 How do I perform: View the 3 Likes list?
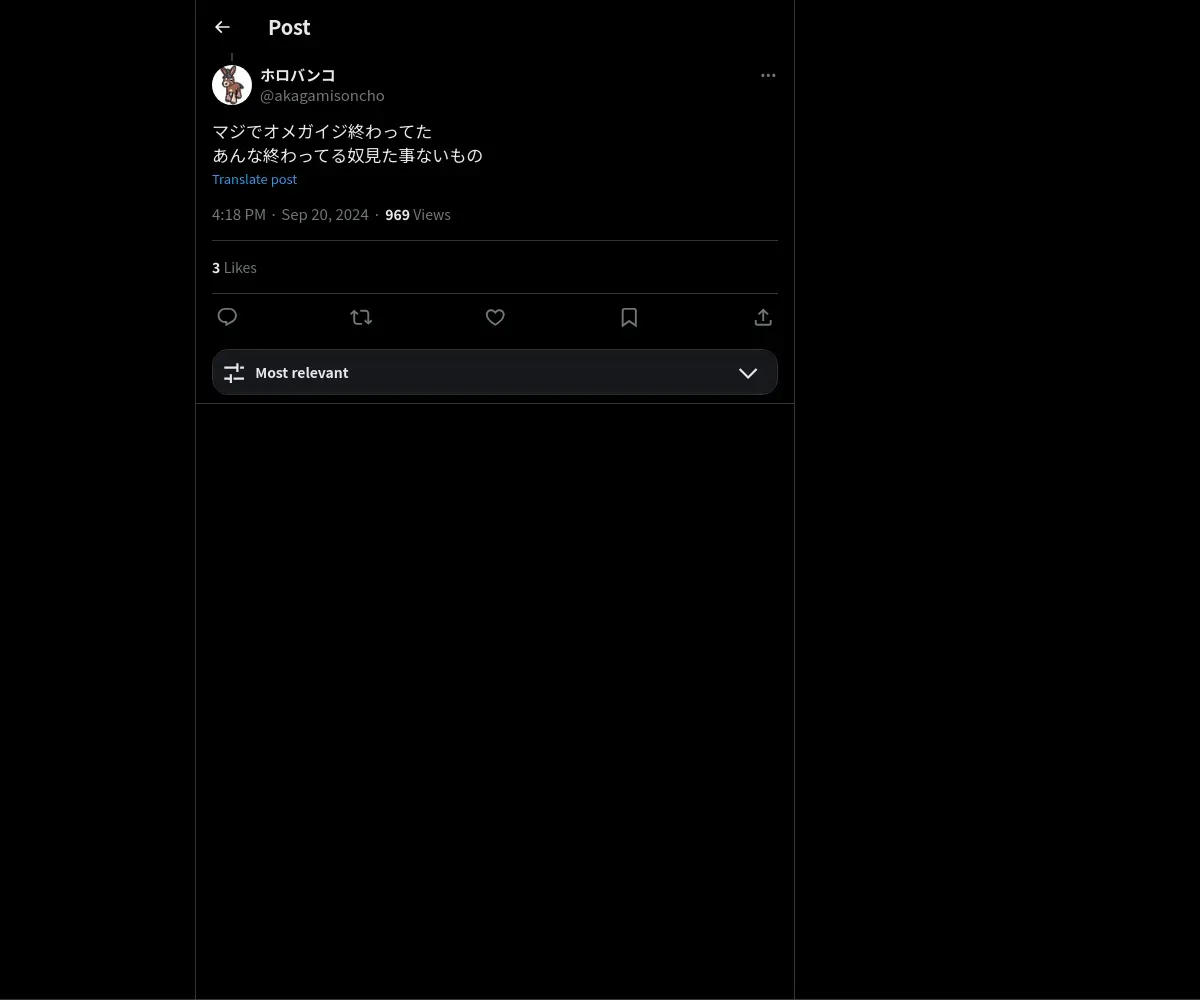tap(234, 268)
